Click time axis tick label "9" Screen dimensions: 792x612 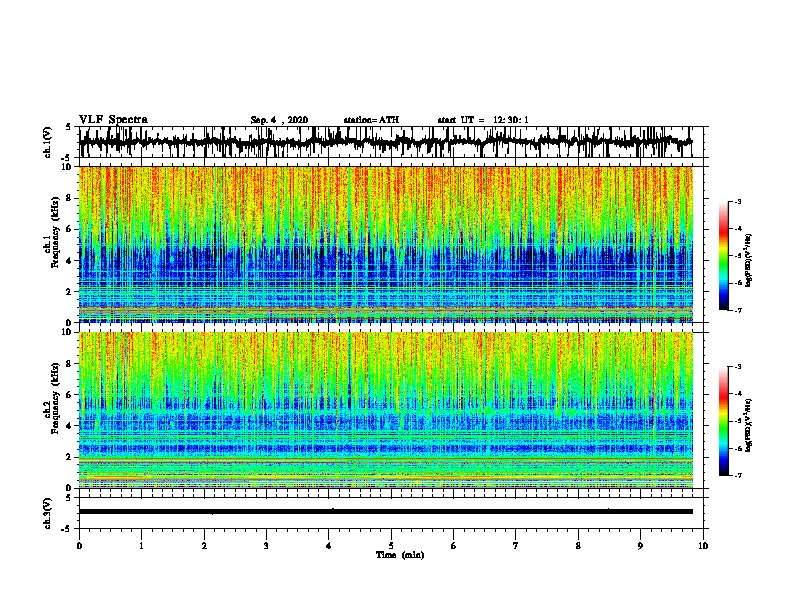[x=640, y=546]
